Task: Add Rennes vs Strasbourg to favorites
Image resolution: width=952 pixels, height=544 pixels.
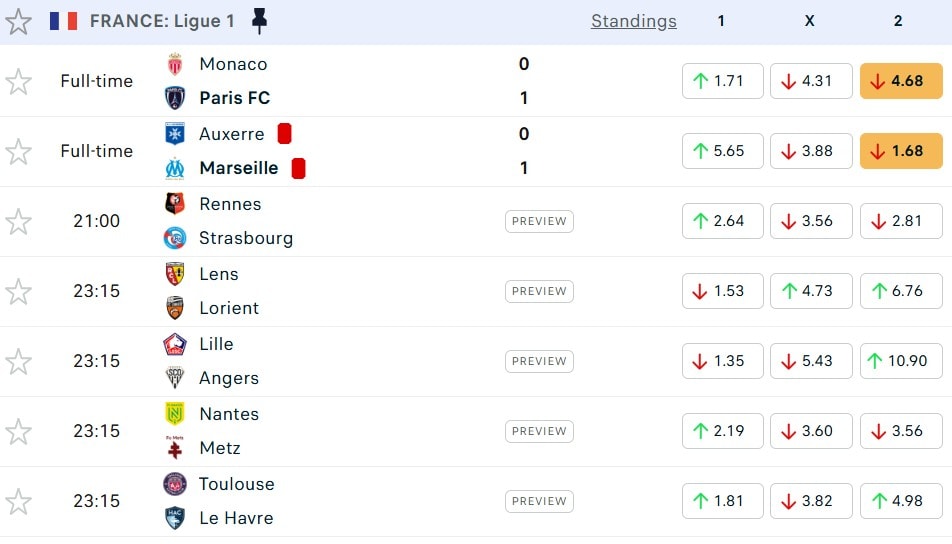Action: click(19, 221)
